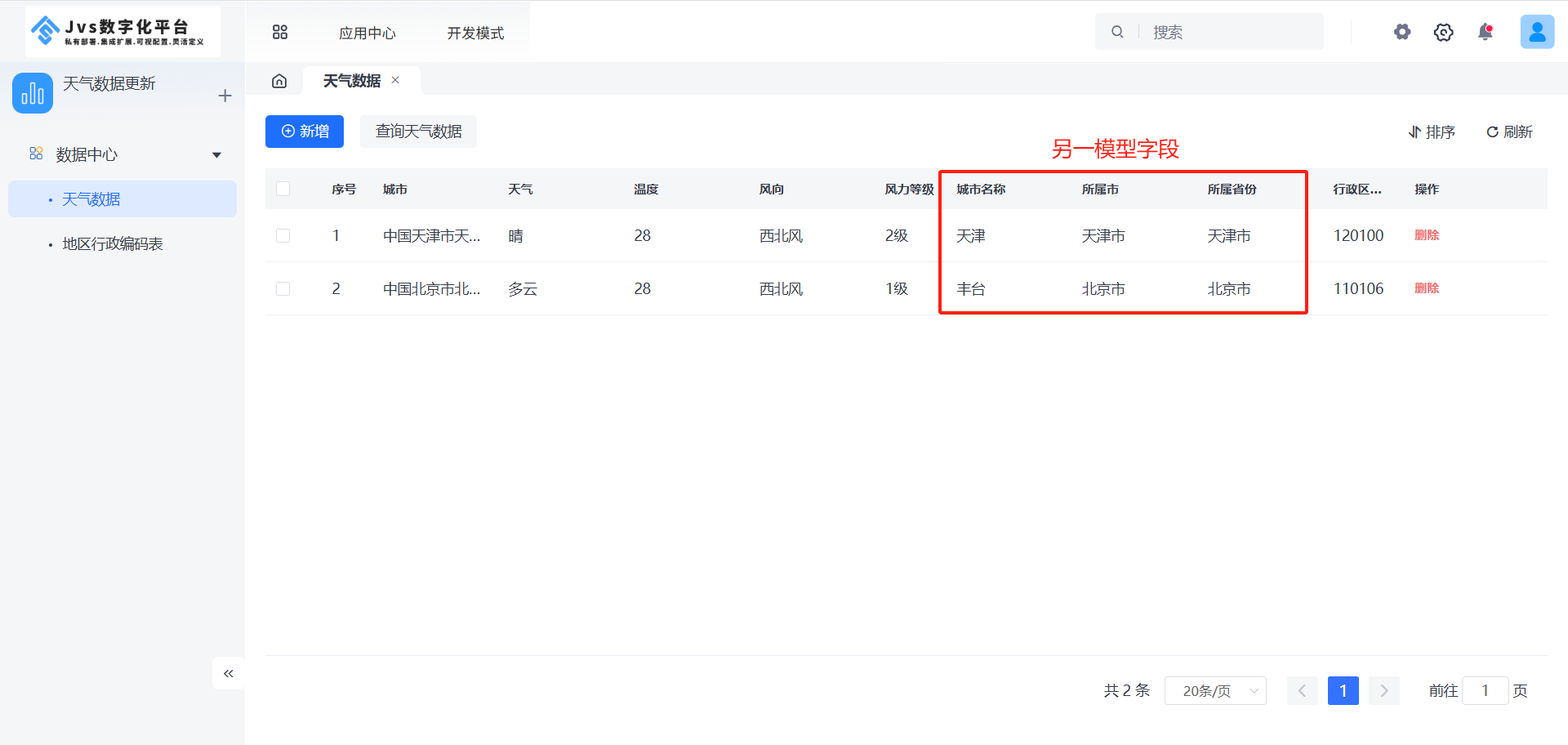Click cell 中国北京市北...
Viewport: 1568px width, 745px height.
click(432, 288)
